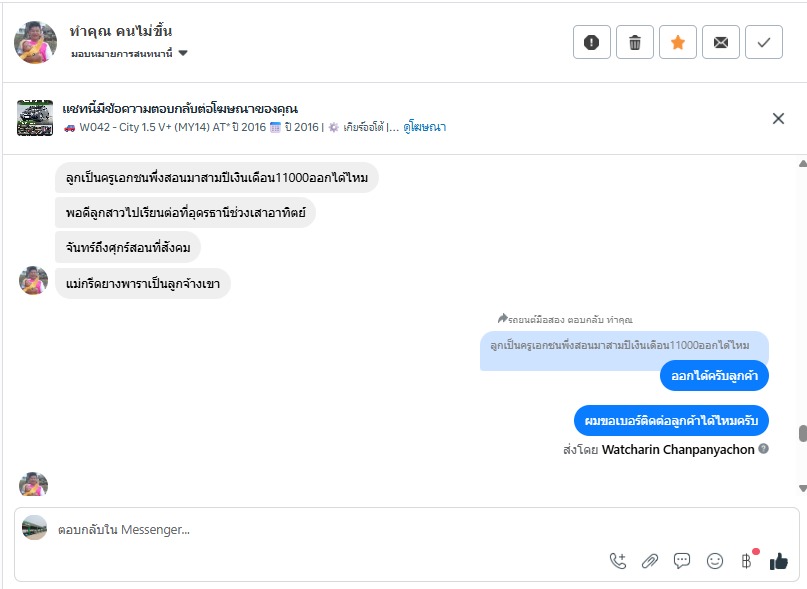Click scrollbar up arrow in chat
Viewport: 807px width, 589px height.
pyautogui.click(x=801, y=163)
